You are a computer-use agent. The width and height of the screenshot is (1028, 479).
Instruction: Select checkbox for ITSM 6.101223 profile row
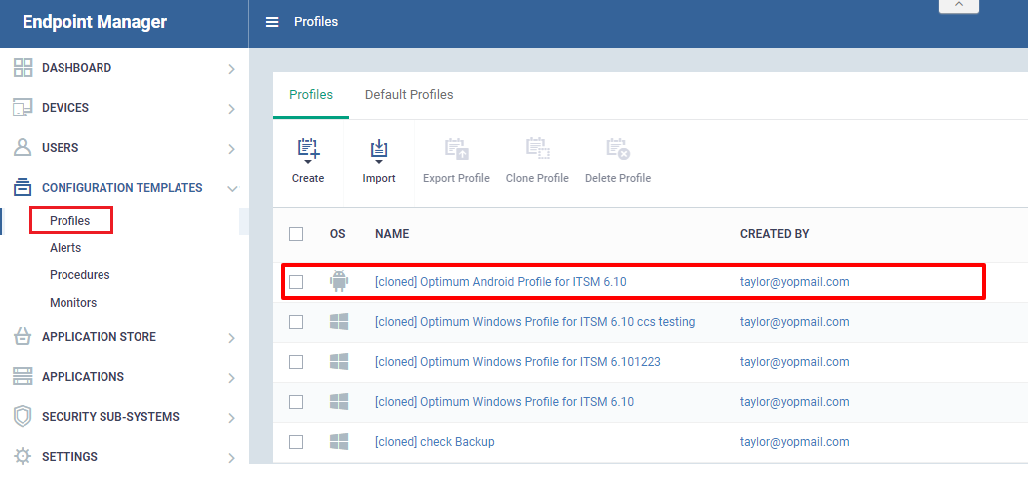(x=296, y=362)
